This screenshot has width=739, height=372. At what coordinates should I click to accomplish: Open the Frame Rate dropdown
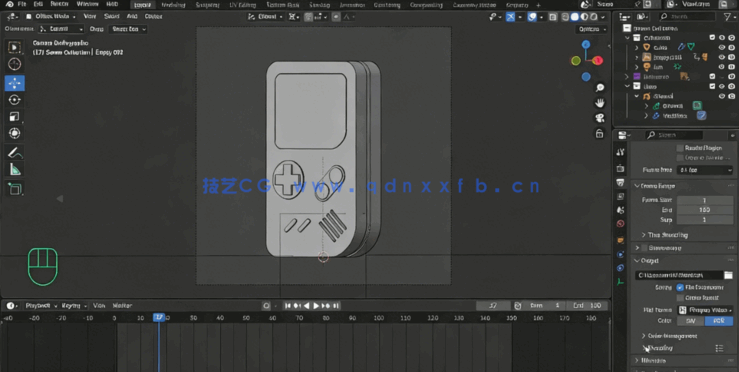[705, 170]
